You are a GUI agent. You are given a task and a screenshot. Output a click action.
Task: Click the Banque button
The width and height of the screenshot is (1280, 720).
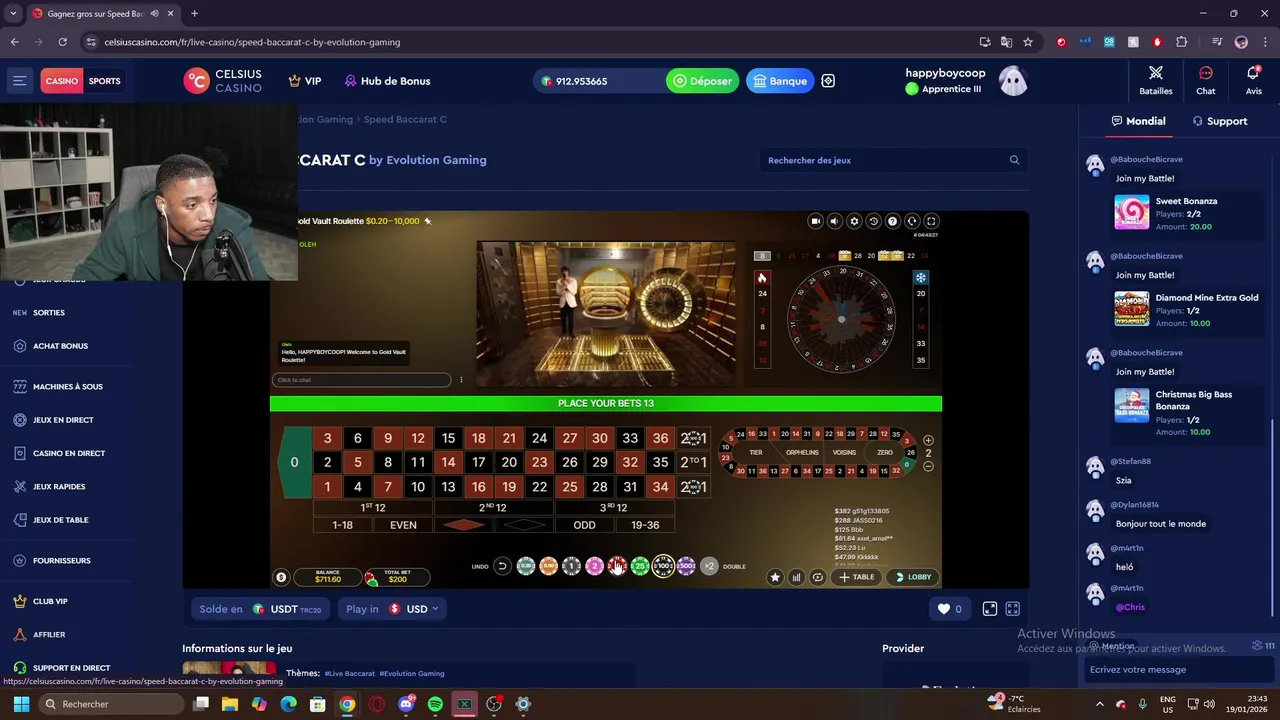tap(780, 81)
